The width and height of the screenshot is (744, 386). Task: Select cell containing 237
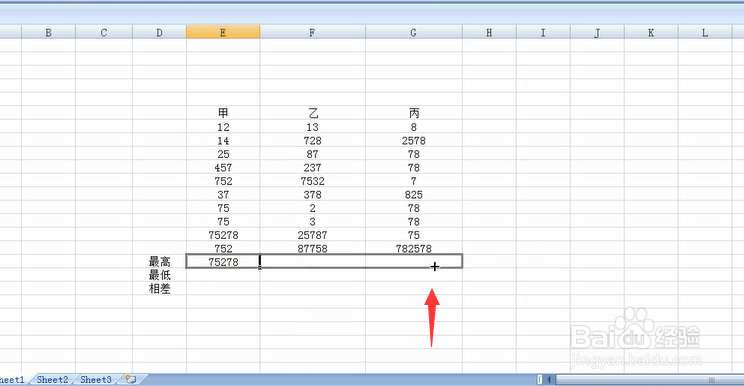click(x=313, y=167)
